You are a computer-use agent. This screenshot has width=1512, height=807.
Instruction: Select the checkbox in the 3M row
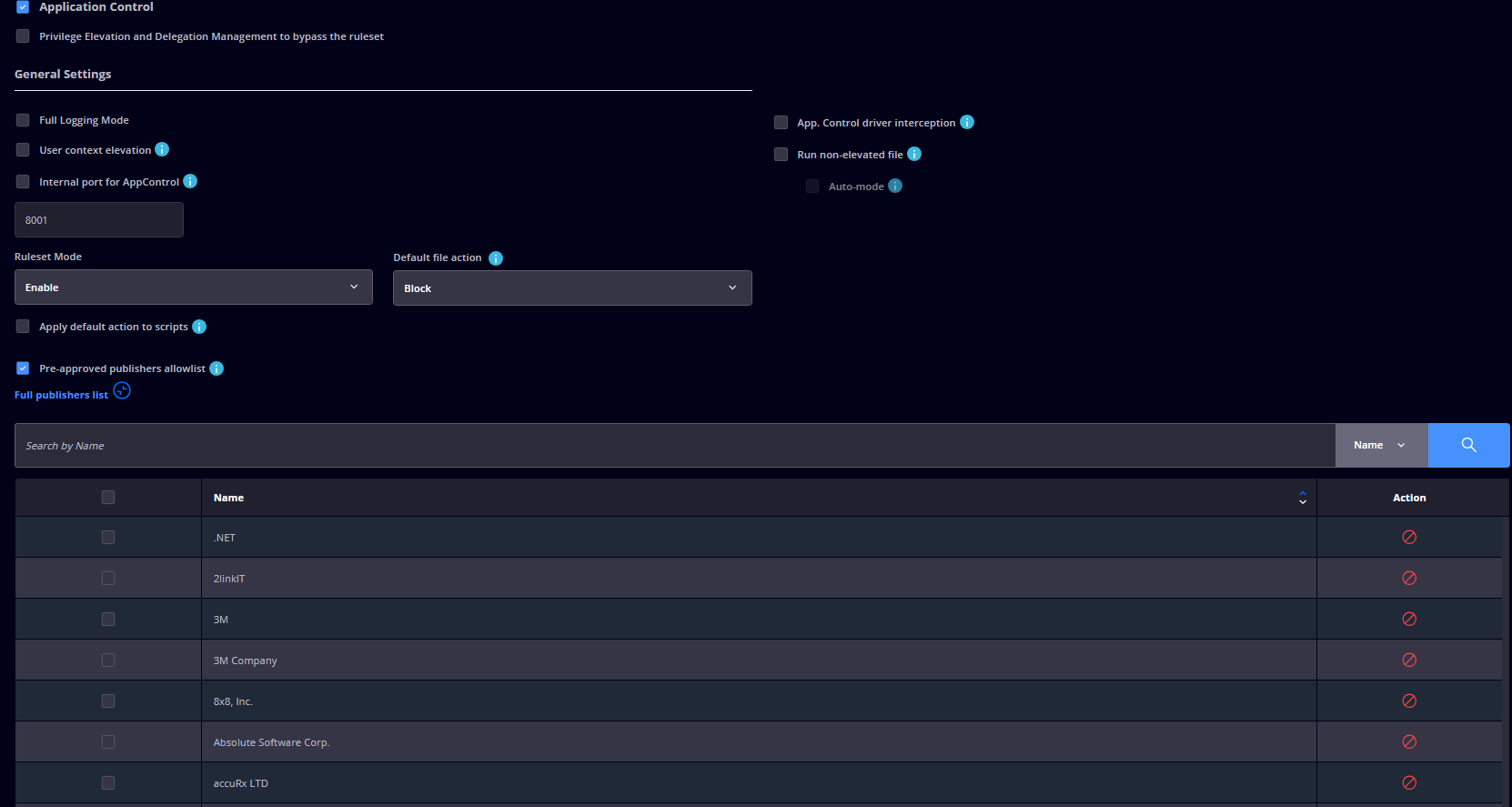[108, 619]
